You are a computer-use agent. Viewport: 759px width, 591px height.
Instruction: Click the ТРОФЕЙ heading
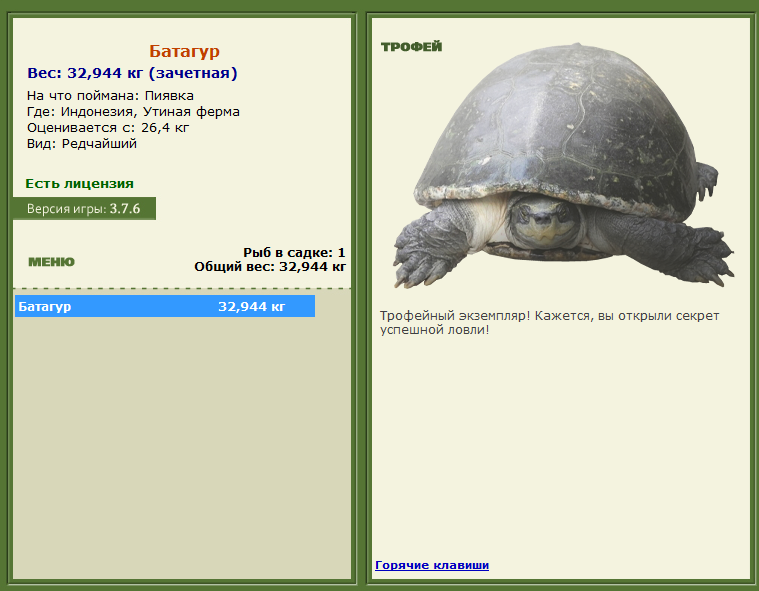coord(411,47)
